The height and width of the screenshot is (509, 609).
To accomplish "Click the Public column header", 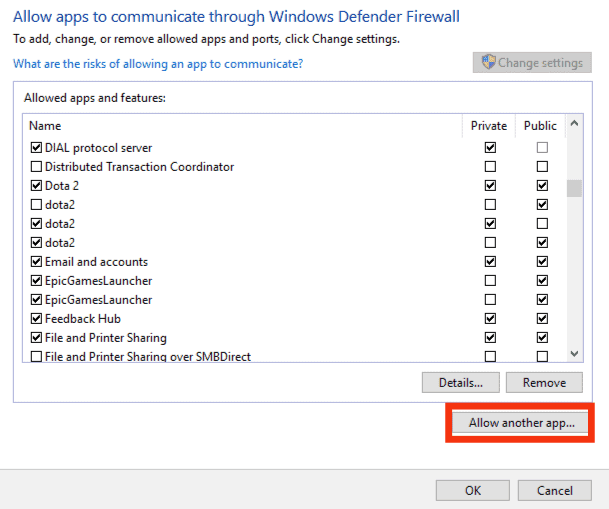I will (x=540, y=126).
